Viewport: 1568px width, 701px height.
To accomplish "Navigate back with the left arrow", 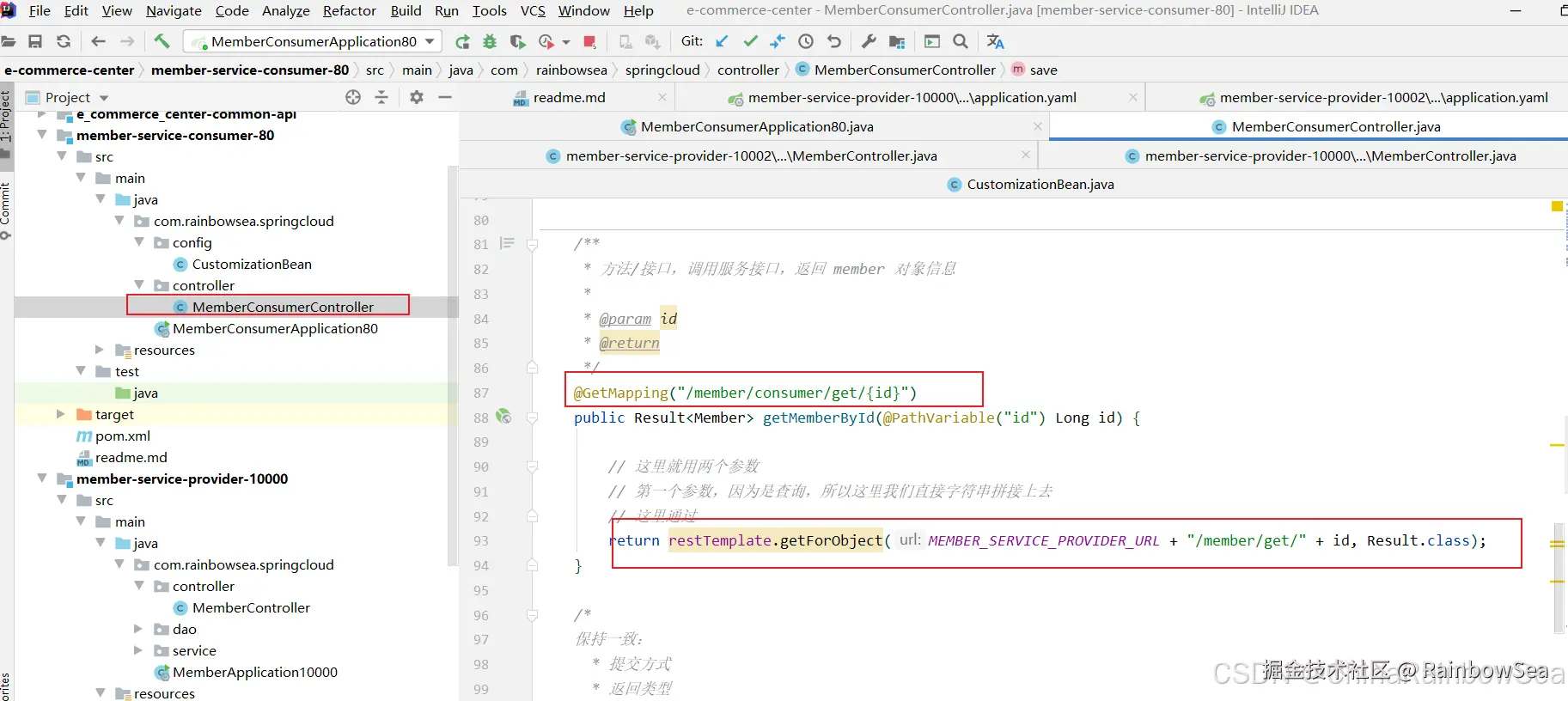I will click(x=98, y=41).
